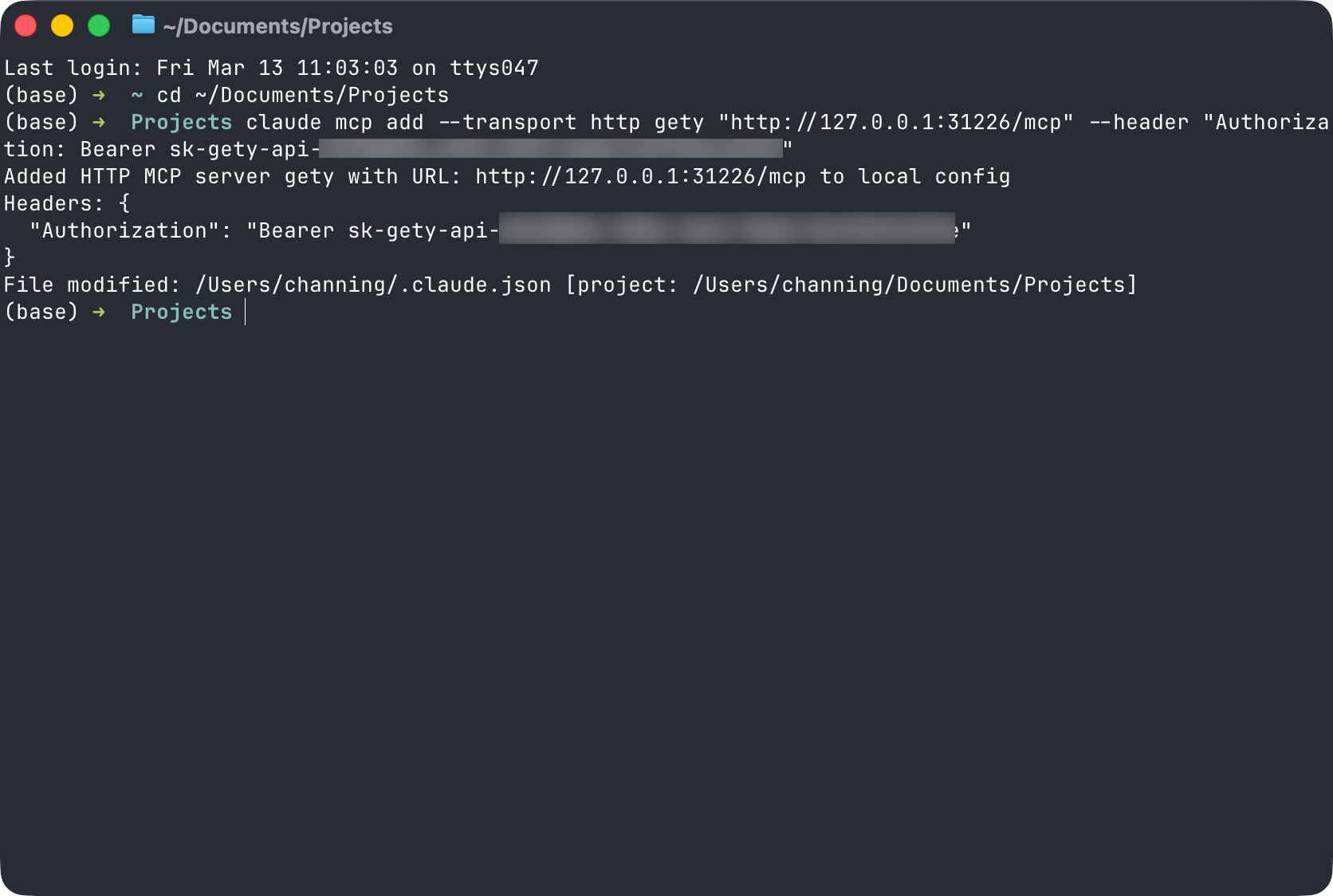The image size is (1333, 896).
Task: Click the quoted URL in the claude command
Action: (x=896, y=122)
